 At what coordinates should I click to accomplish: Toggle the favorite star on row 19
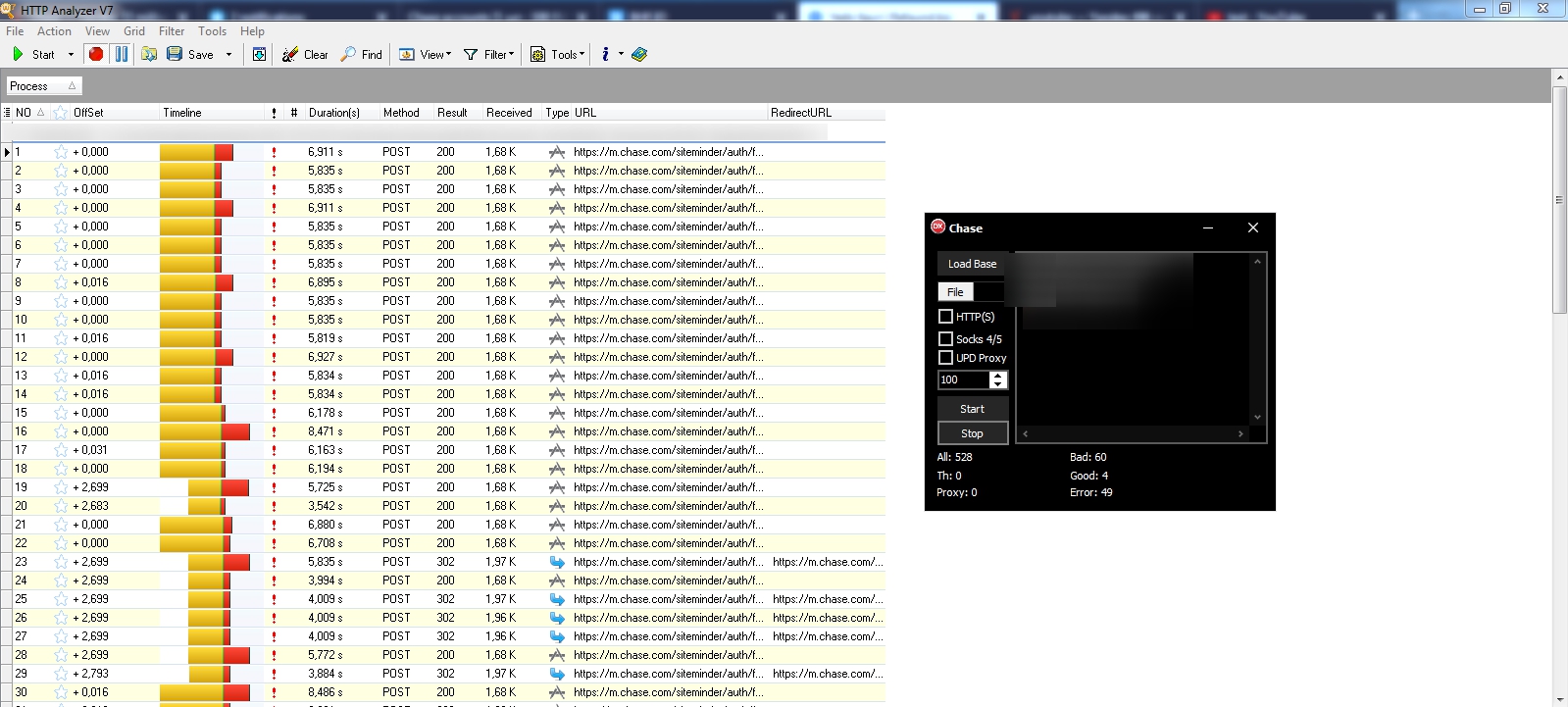point(61,487)
